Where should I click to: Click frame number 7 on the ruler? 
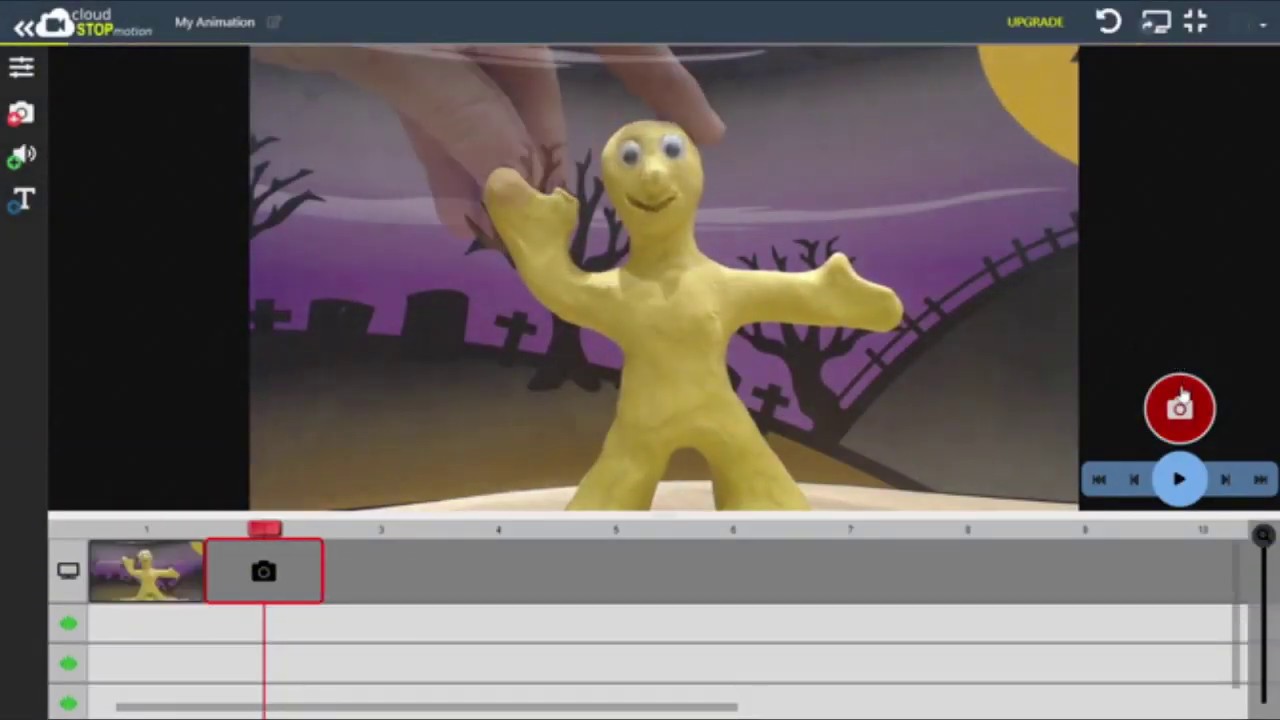tap(850, 530)
